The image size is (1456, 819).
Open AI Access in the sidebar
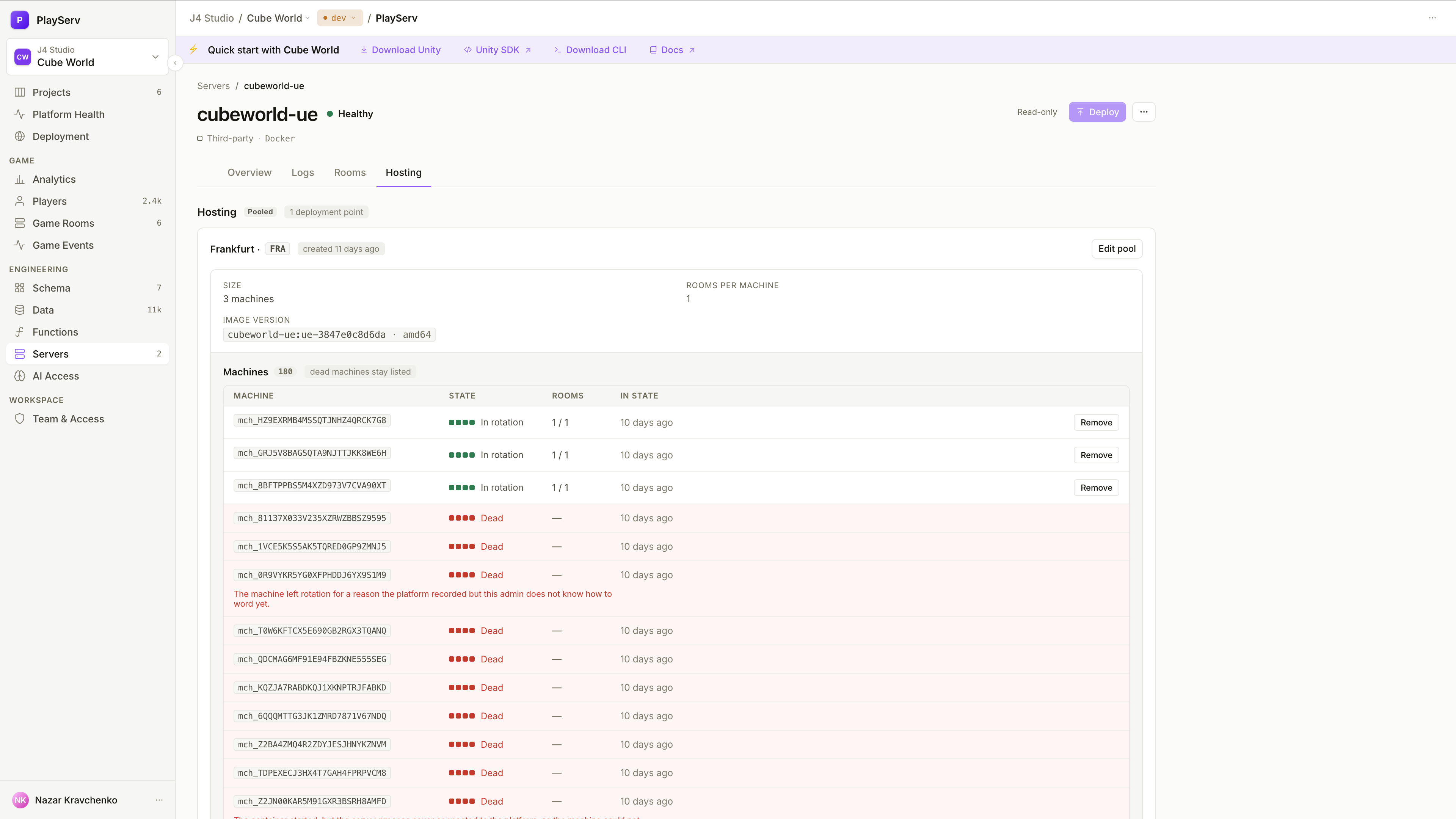(x=88, y=376)
